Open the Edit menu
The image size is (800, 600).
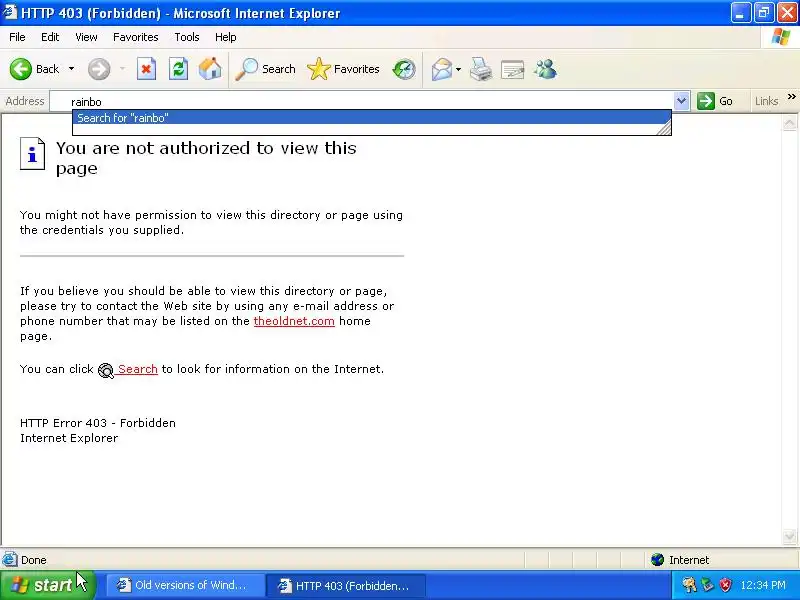click(50, 37)
